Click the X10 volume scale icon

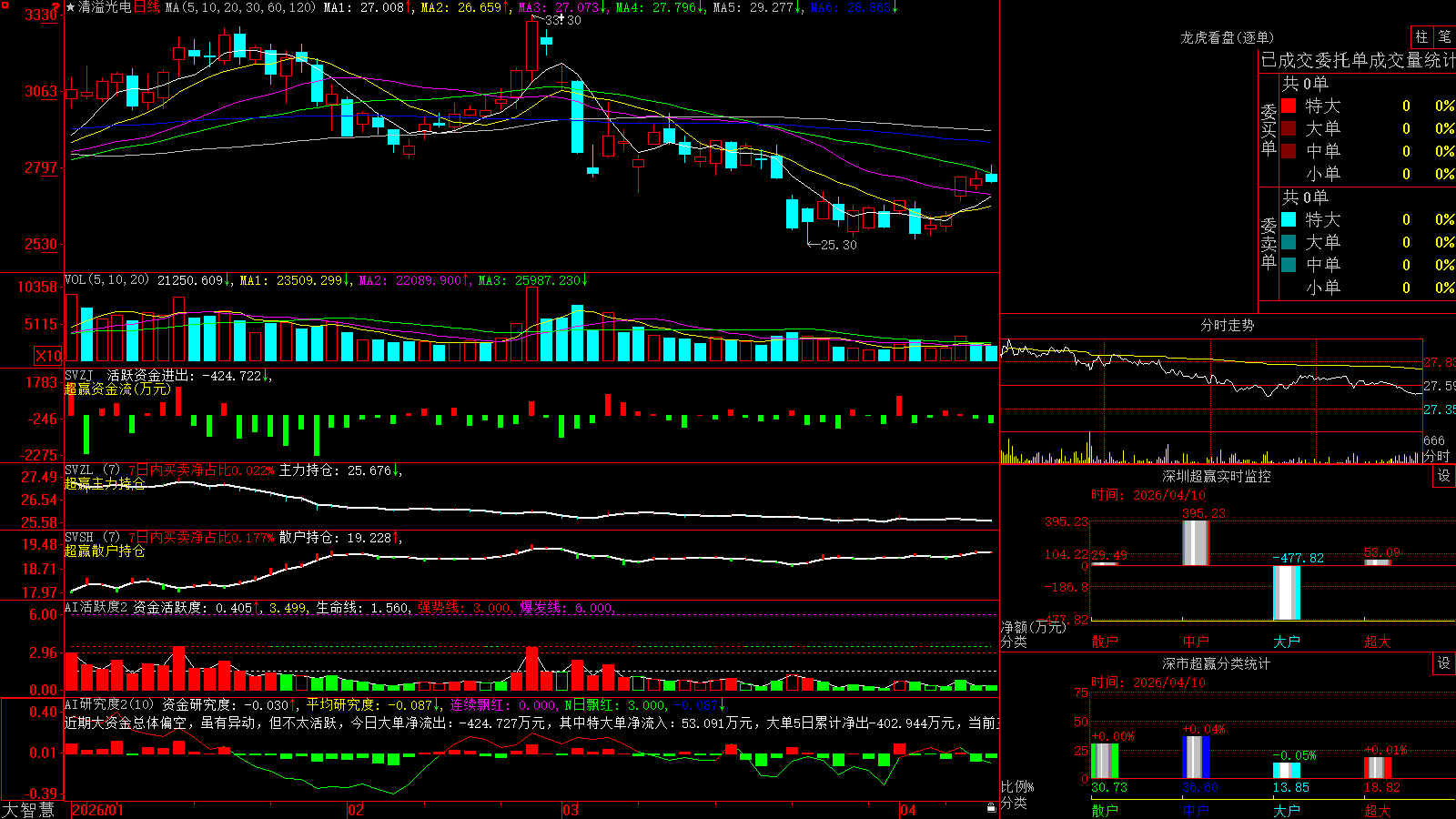coord(48,356)
